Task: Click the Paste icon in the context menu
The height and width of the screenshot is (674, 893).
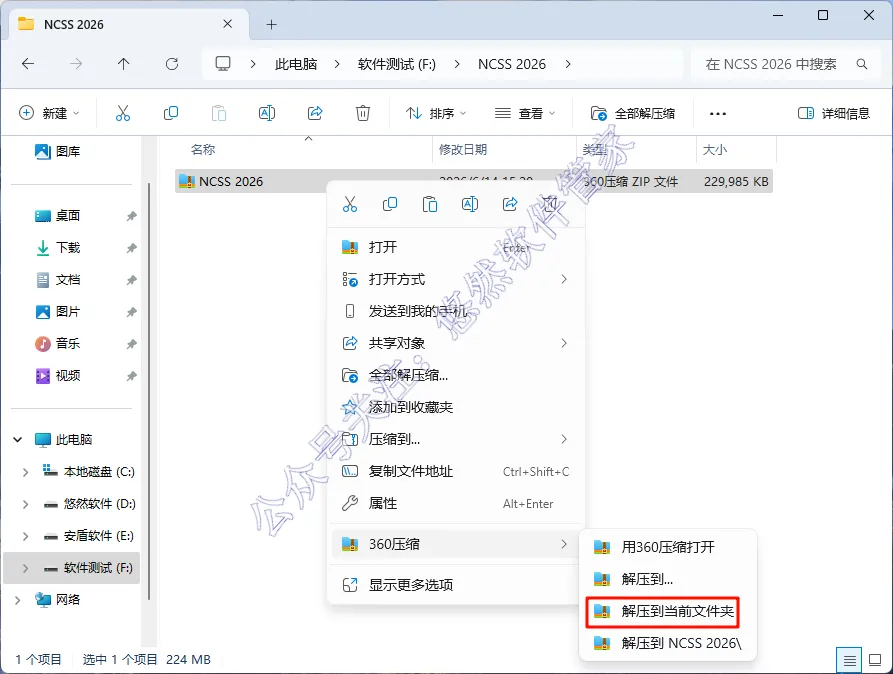Action: click(430, 204)
